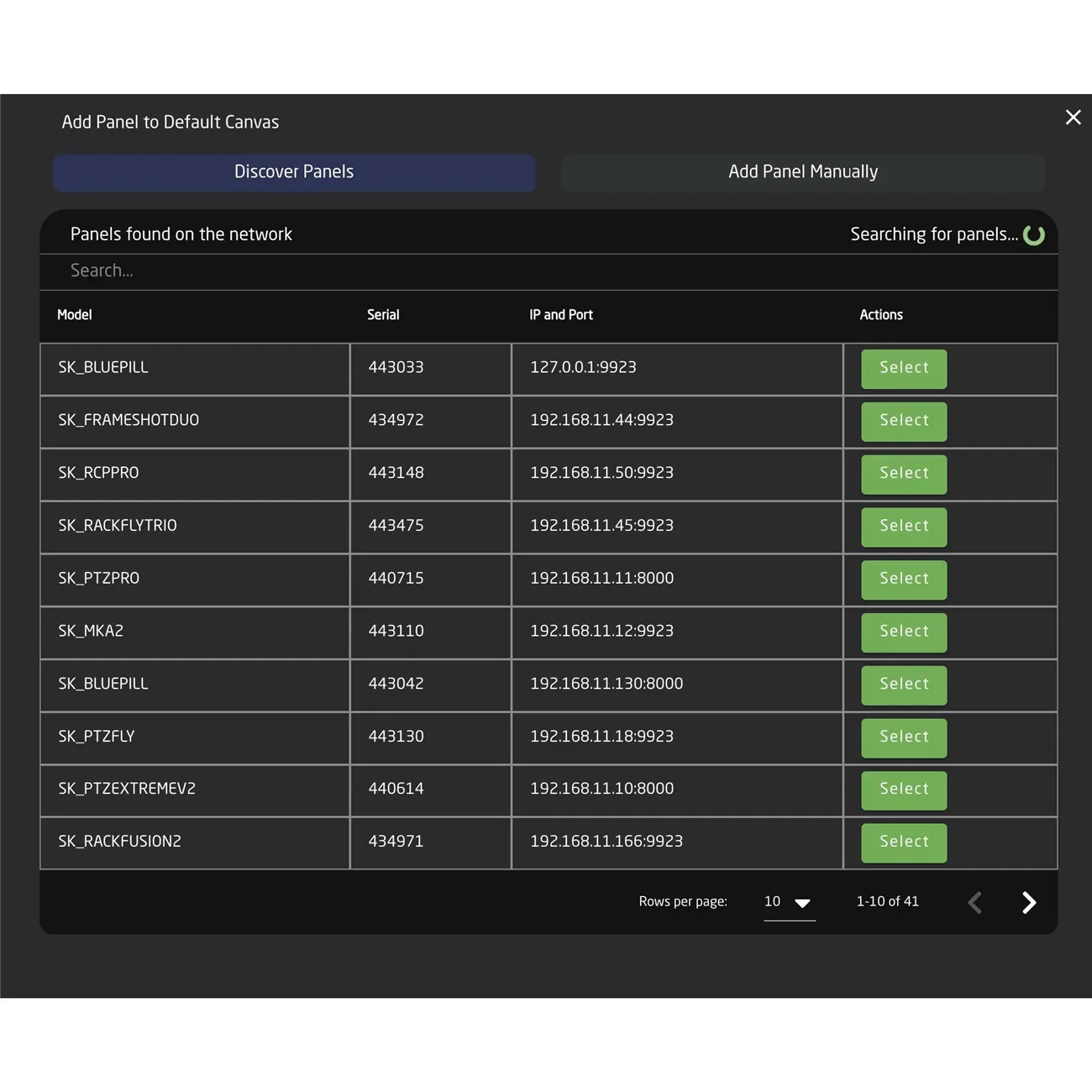This screenshot has width=1092, height=1092.
Task: Select the SK_RACKFUSION2 panel
Action: tap(904, 843)
